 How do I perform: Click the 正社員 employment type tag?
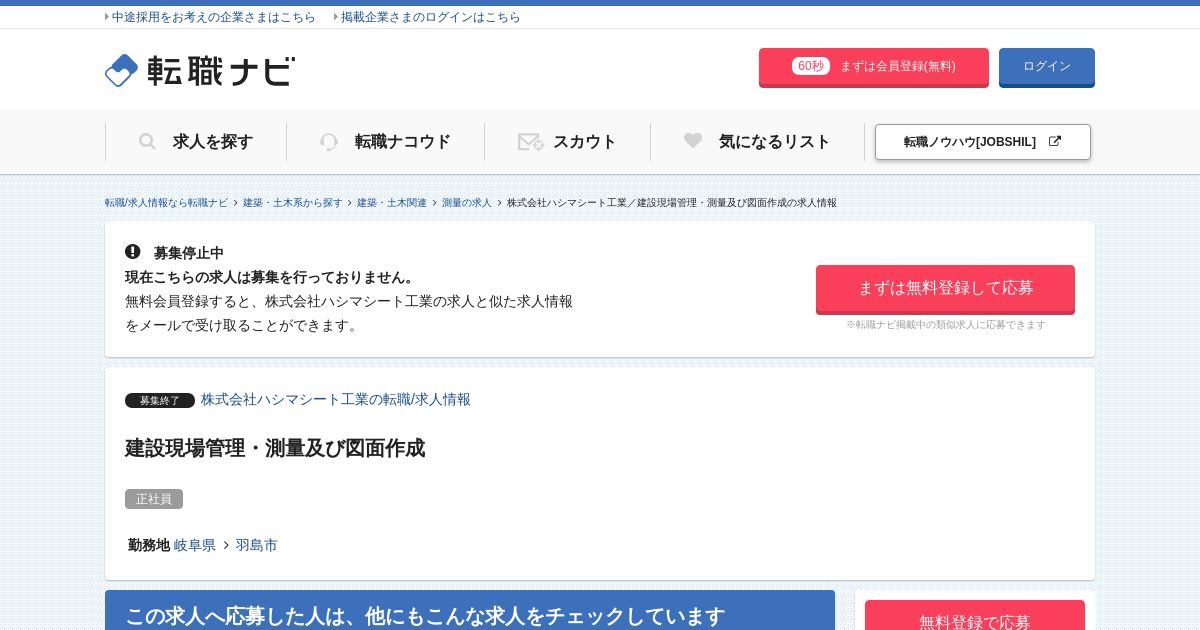(154, 499)
